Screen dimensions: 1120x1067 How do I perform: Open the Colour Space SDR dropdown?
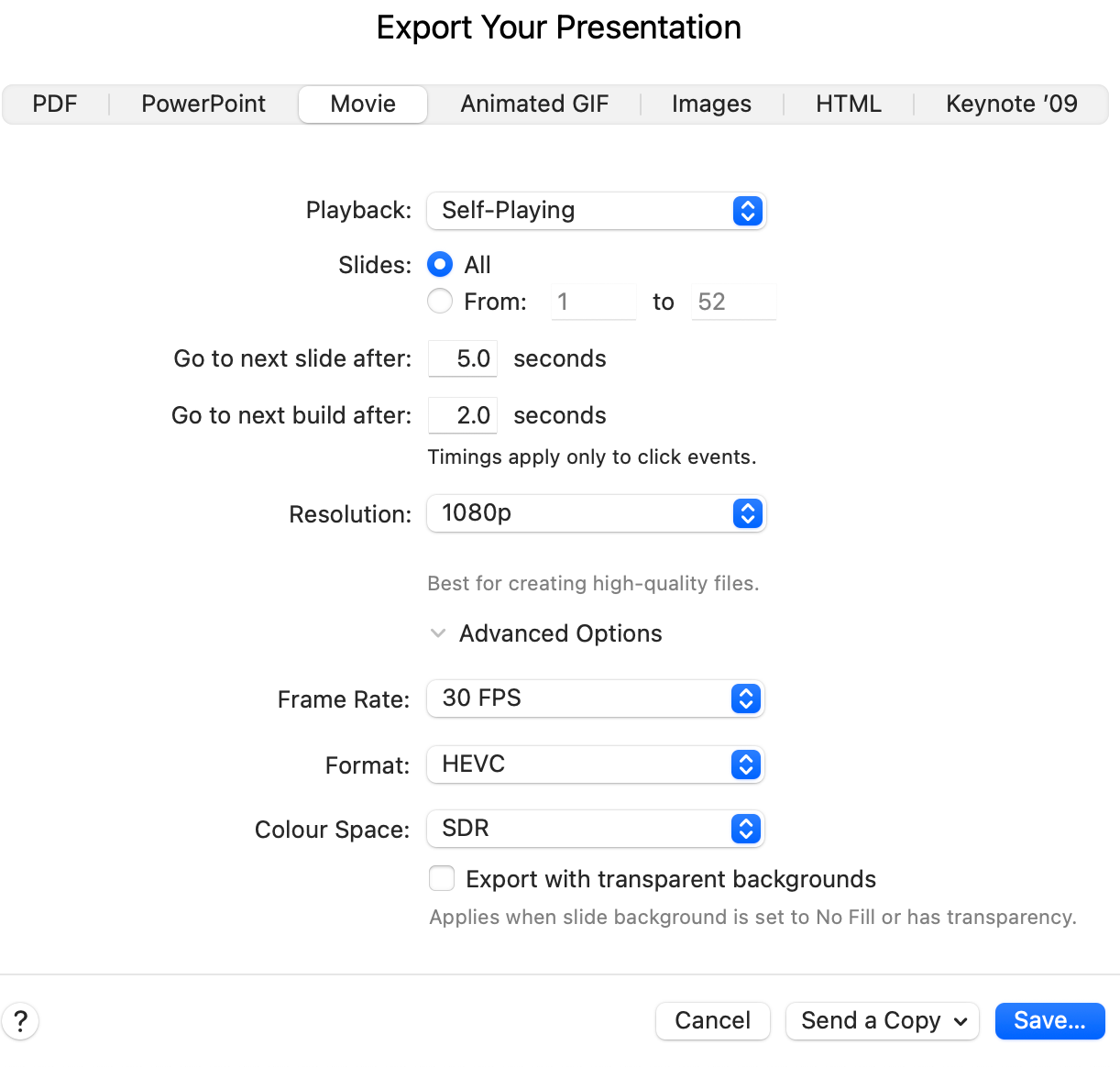(596, 829)
